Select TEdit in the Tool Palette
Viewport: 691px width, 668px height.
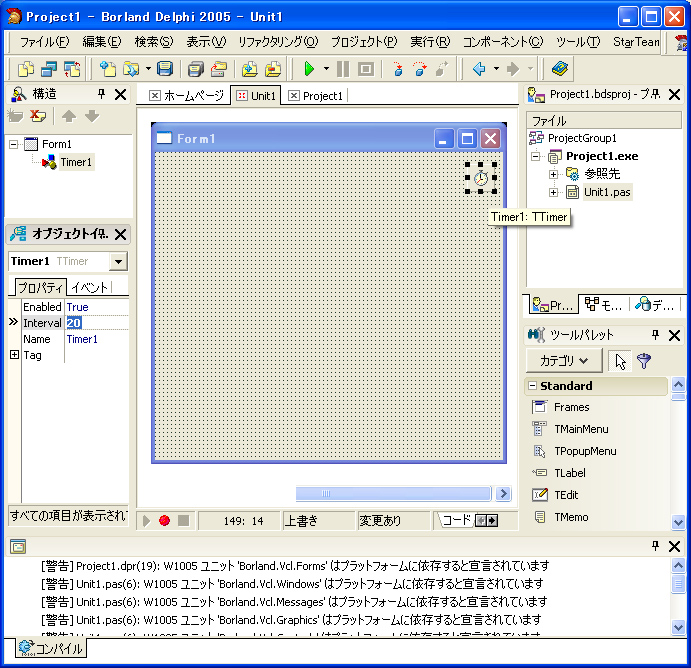point(566,495)
